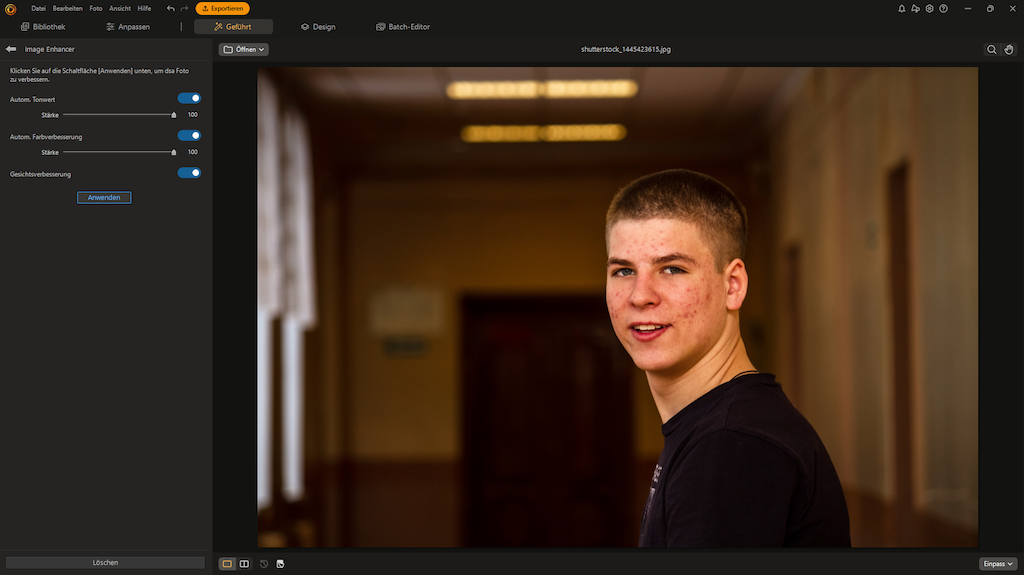The width and height of the screenshot is (1024, 575).
Task: Open the Bearbeiten menu
Action: 68,8
